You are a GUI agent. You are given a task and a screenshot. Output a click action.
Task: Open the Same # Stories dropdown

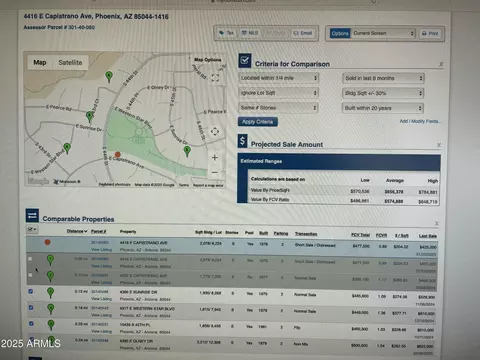(278, 108)
